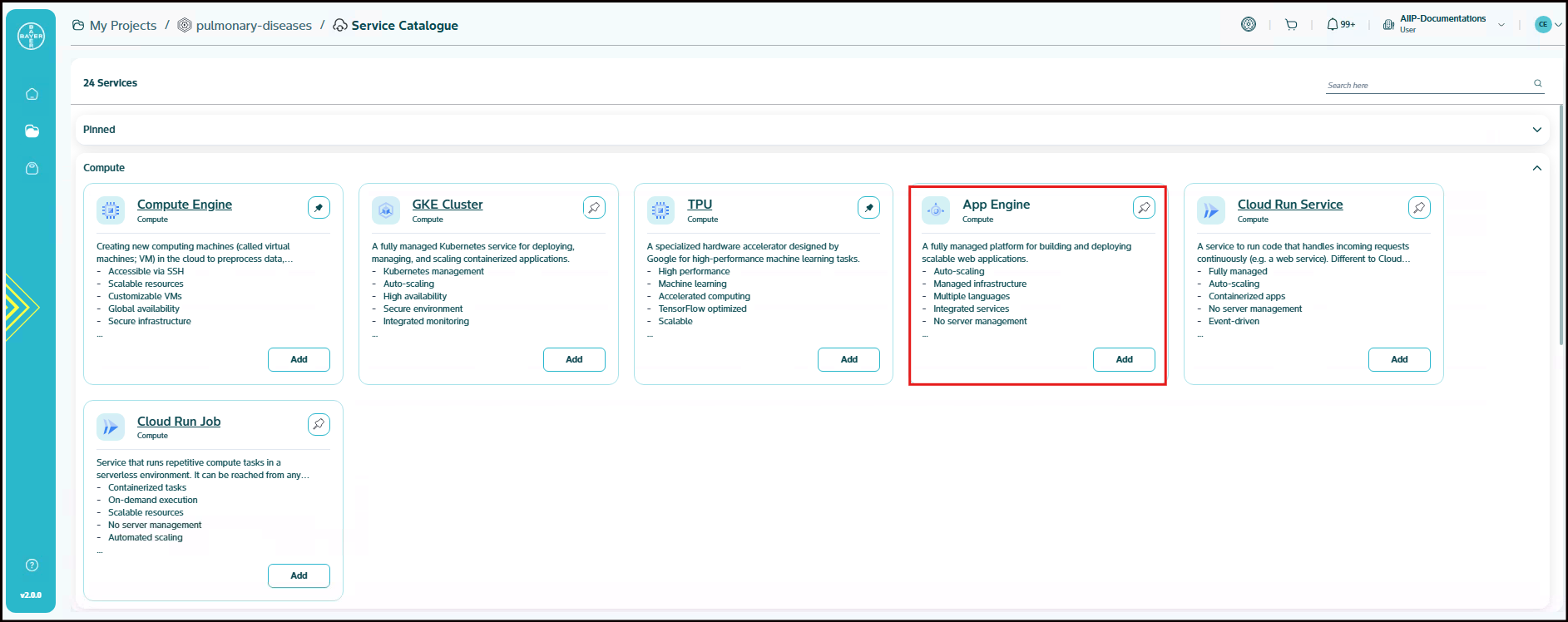
Task: Unpin the Compute Engine service
Action: 319,208
